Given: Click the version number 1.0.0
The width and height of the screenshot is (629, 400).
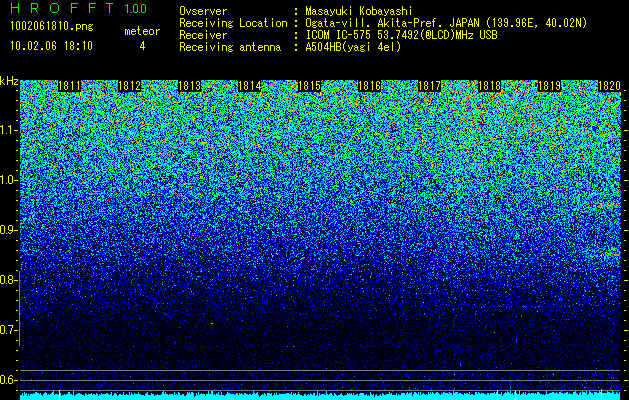Looking at the screenshot, I should pyautogui.click(x=135, y=9).
